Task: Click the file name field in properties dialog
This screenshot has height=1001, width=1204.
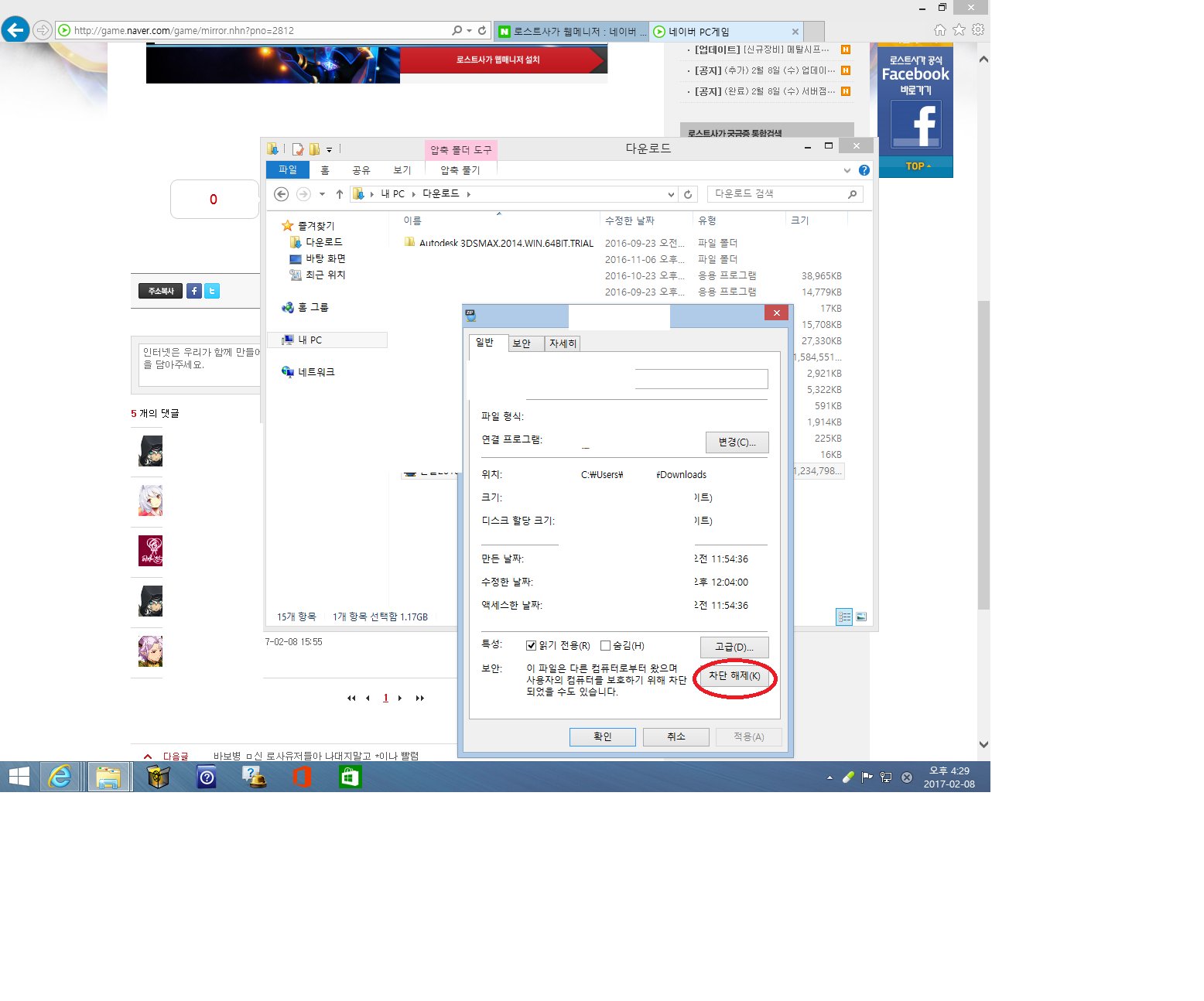Action: [x=702, y=379]
